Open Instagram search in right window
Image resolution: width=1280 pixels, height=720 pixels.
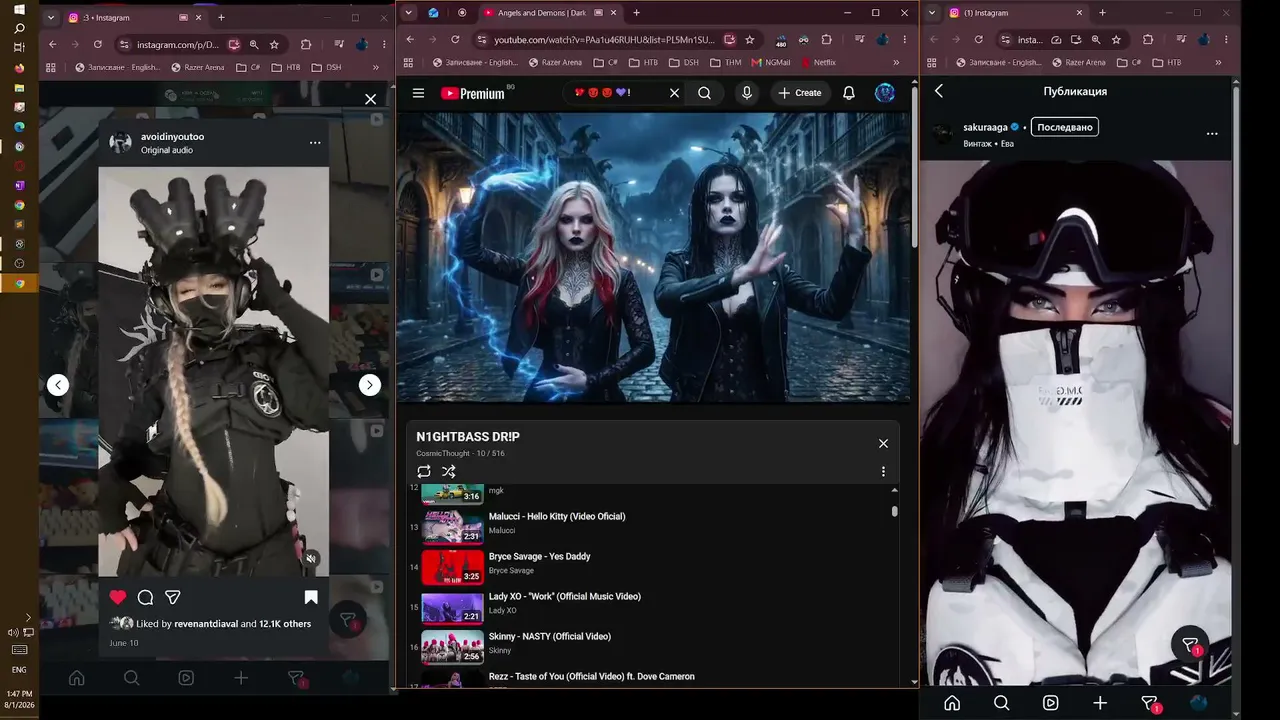(1001, 703)
